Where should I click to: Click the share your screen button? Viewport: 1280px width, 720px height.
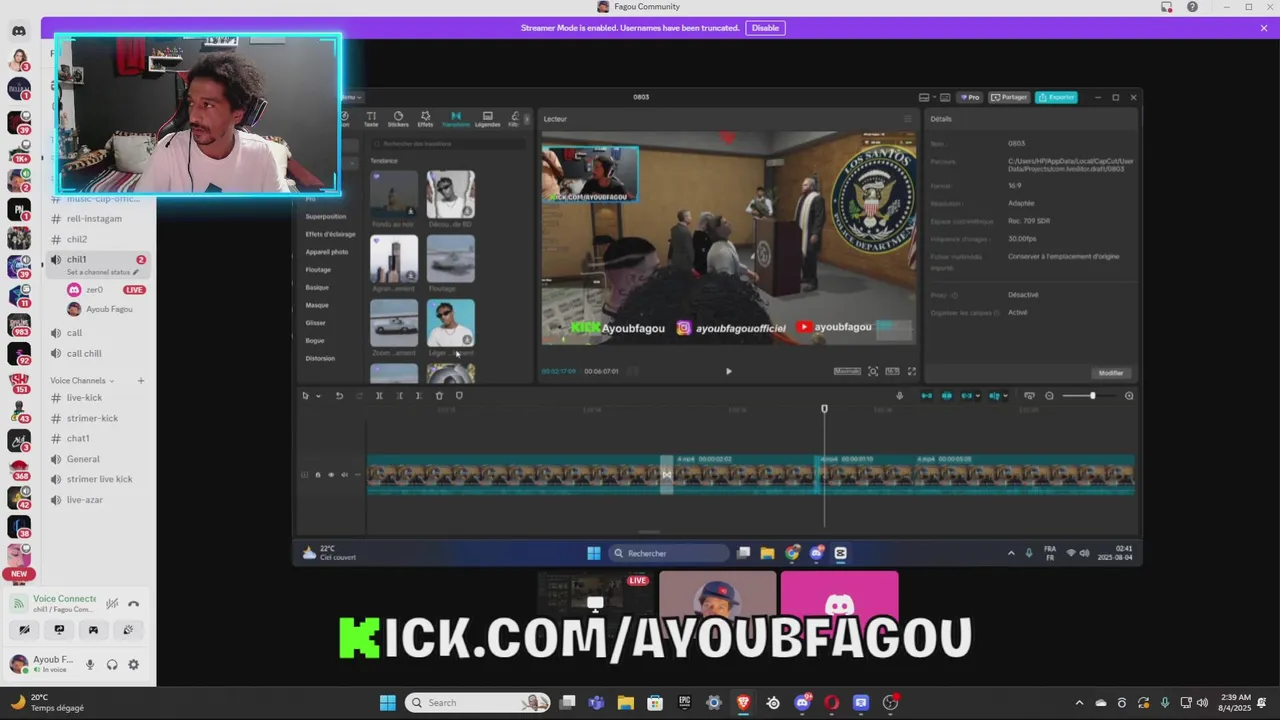click(x=59, y=630)
